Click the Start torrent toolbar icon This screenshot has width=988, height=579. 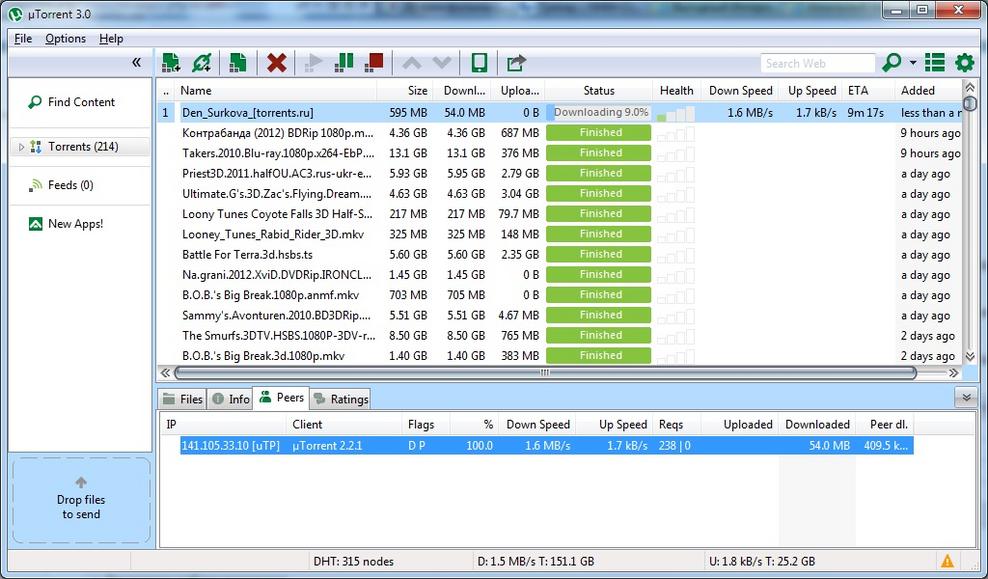[313, 62]
